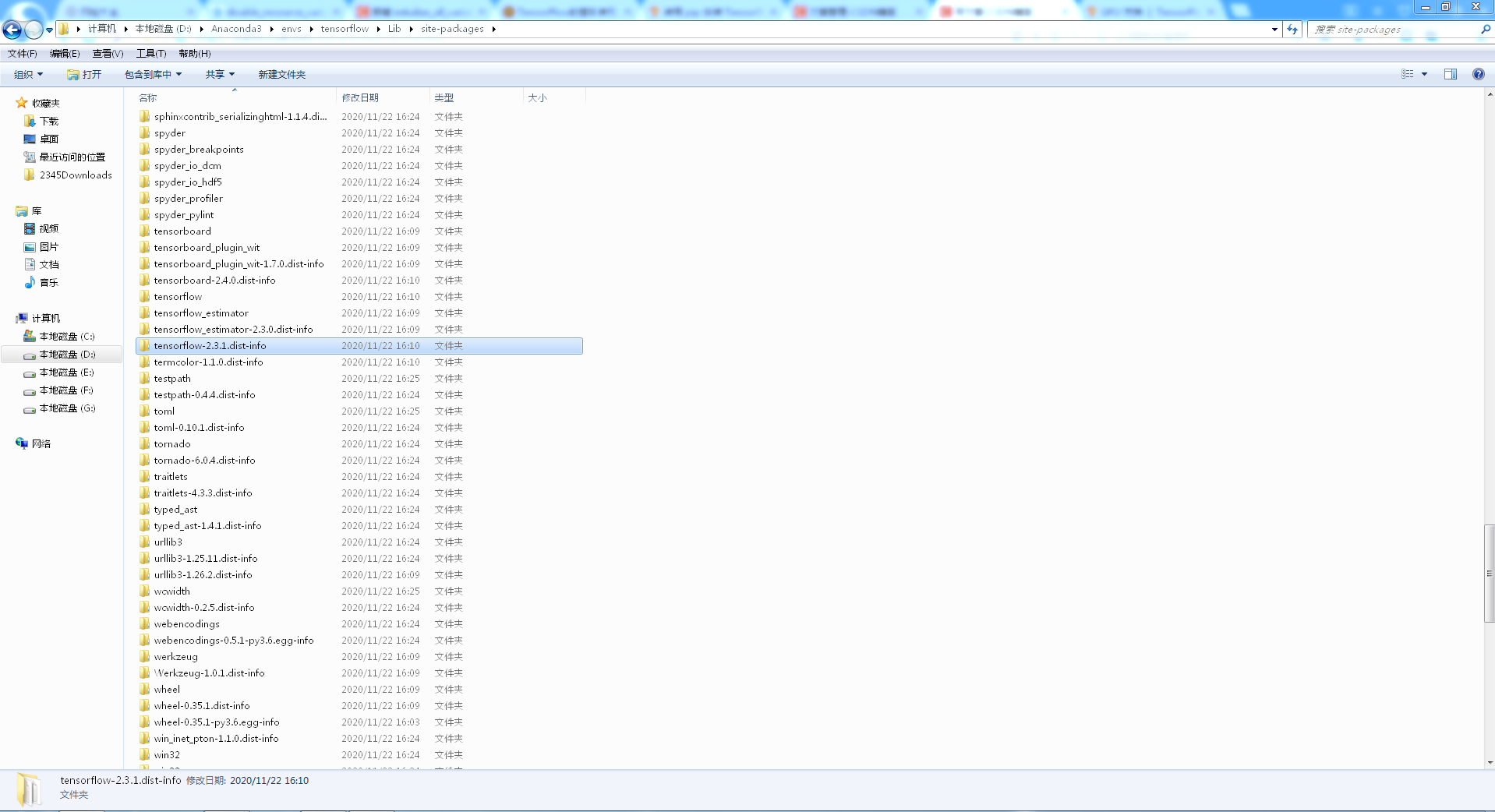This screenshot has height=812, width=1495.
Task: Expand the 共享 dropdown
Action: point(220,75)
